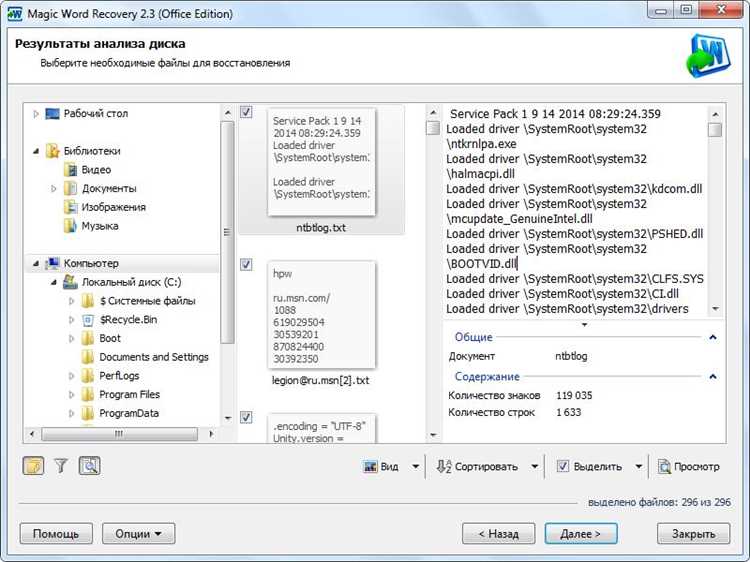This screenshot has width=750, height=562.
Task: Click the $ Системные файлы folder icon
Action: (x=88, y=301)
